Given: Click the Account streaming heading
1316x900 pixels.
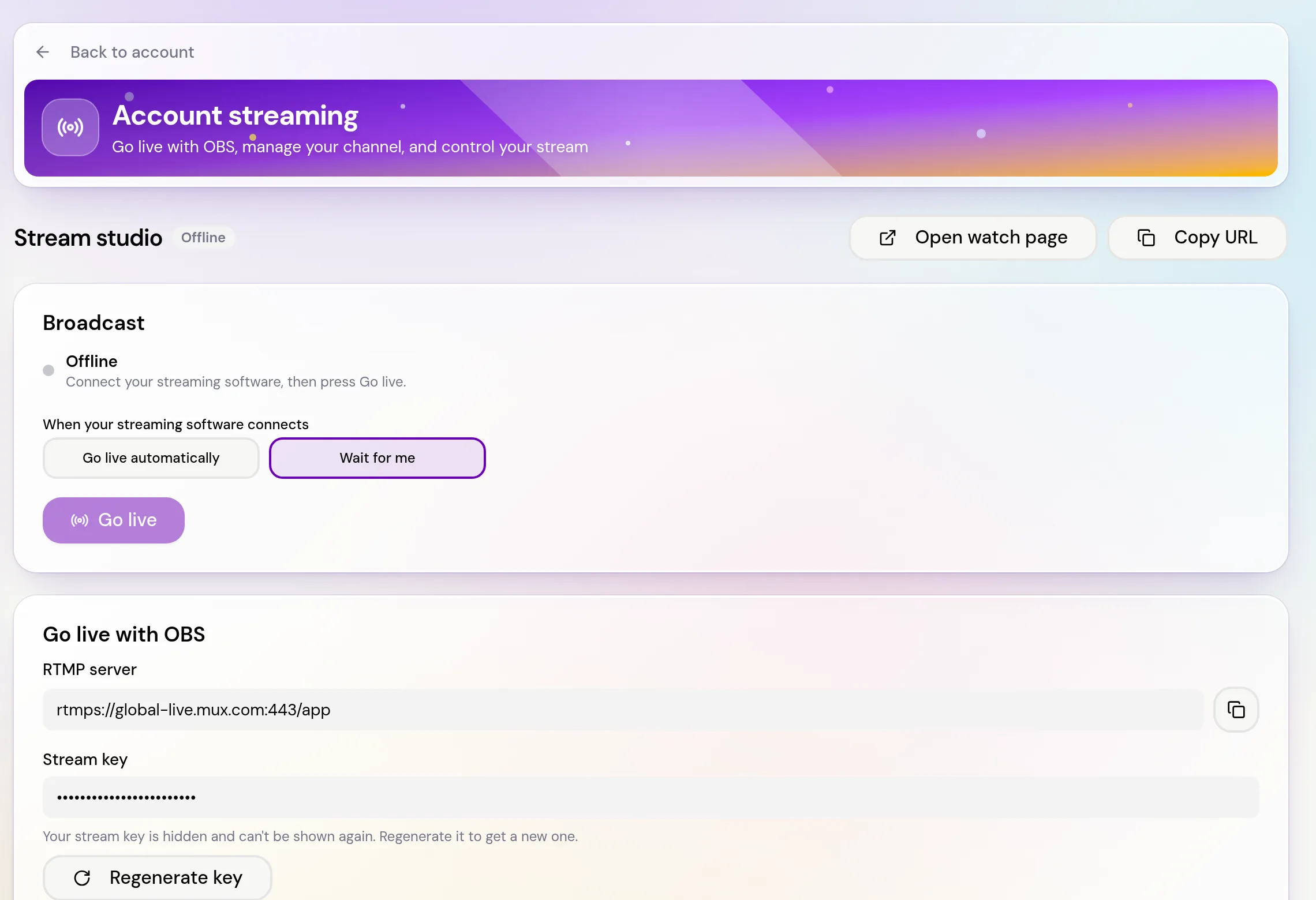Looking at the screenshot, I should tap(235, 115).
